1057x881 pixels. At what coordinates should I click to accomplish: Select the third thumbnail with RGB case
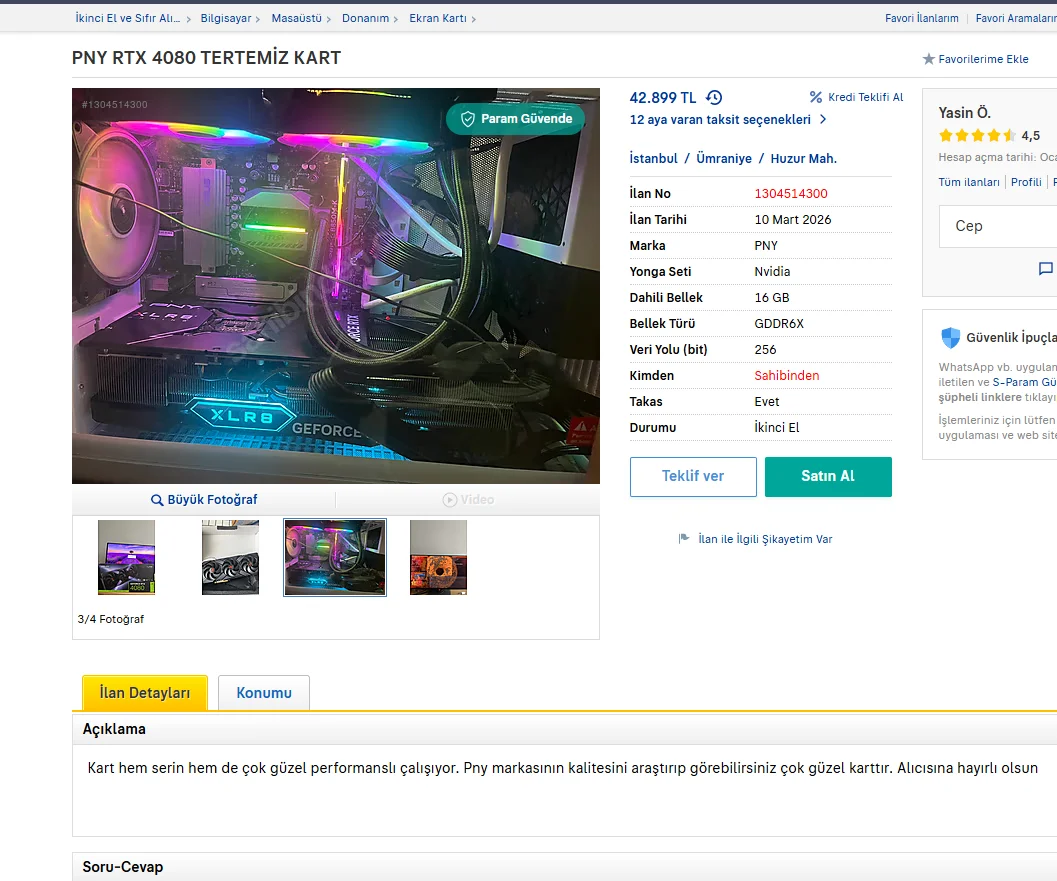[335, 557]
